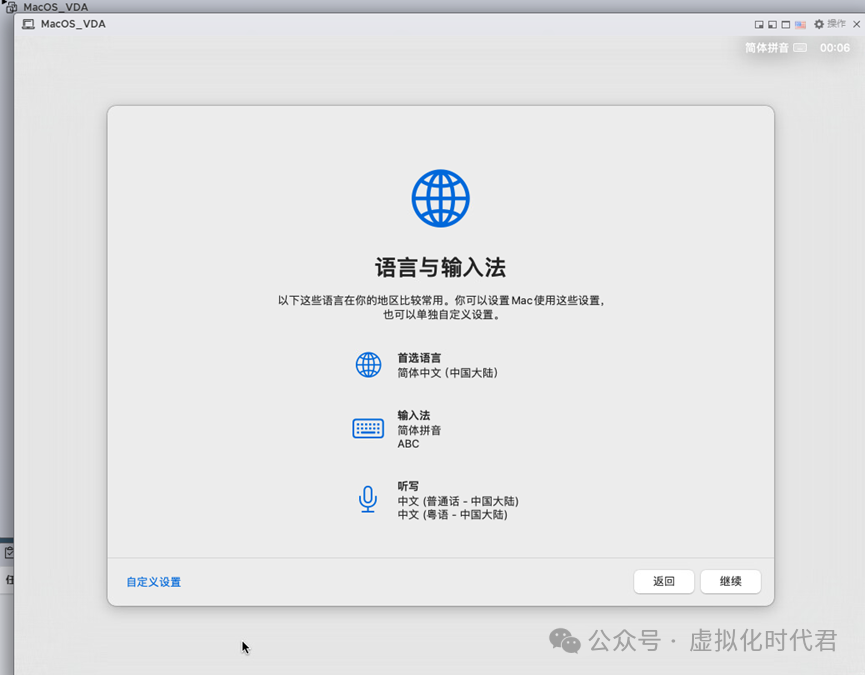This screenshot has width=865, height=675.
Task: Click the 返回 back button
Action: (x=664, y=581)
